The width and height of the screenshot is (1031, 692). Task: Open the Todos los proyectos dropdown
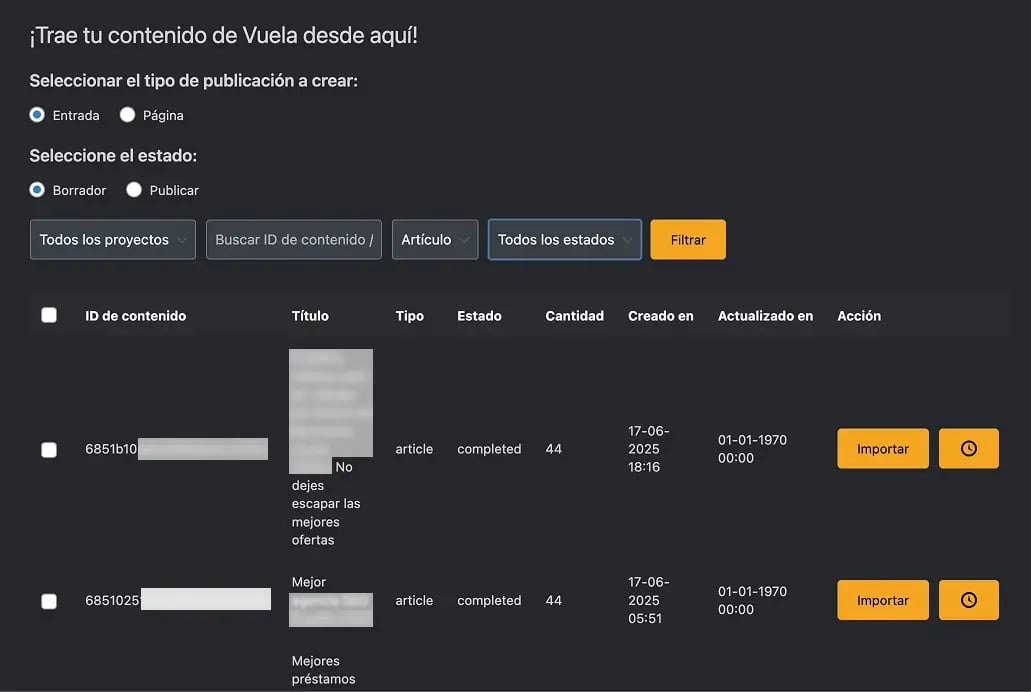(x=112, y=239)
